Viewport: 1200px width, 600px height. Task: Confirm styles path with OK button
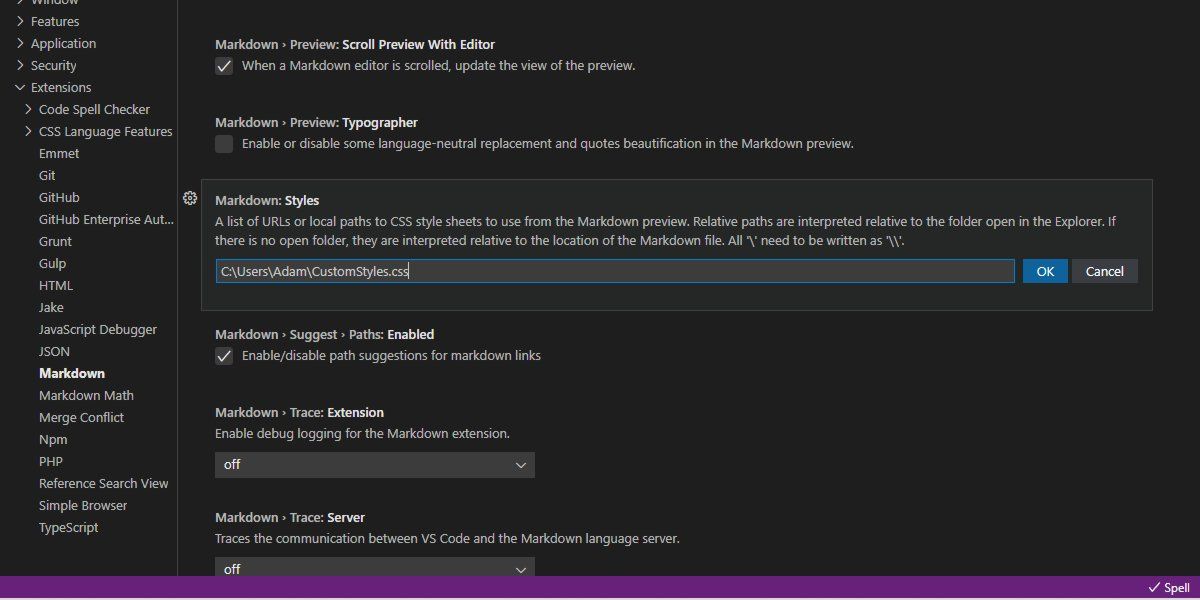point(1045,270)
